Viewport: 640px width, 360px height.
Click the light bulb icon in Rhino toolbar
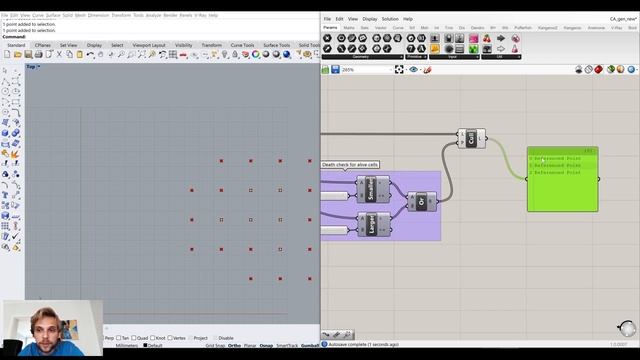click(x=225, y=54)
